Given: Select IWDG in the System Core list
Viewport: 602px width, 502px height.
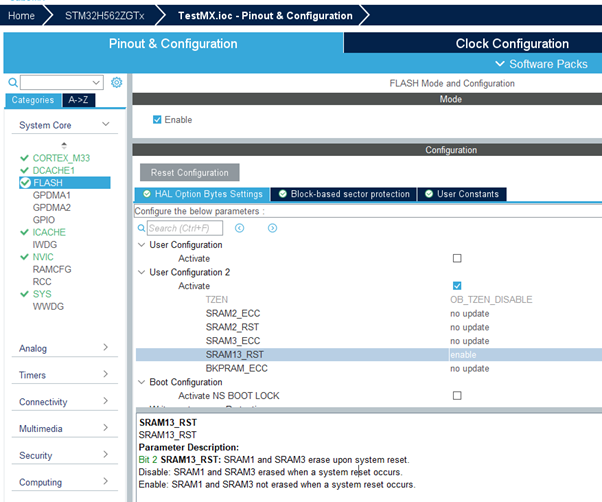Looking at the screenshot, I should tap(45, 244).
